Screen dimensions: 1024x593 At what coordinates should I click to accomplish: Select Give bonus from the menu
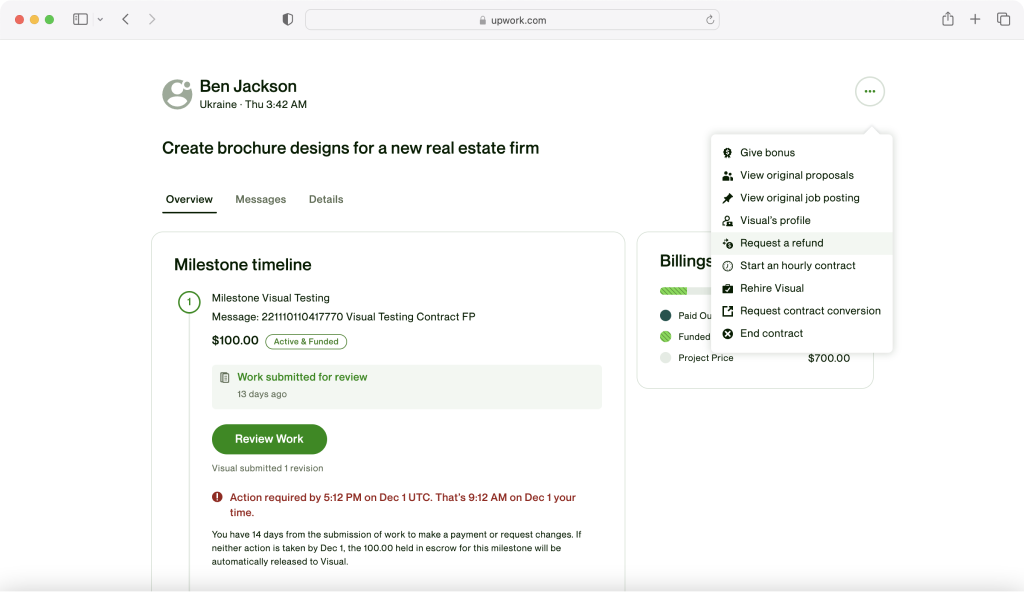(x=767, y=153)
